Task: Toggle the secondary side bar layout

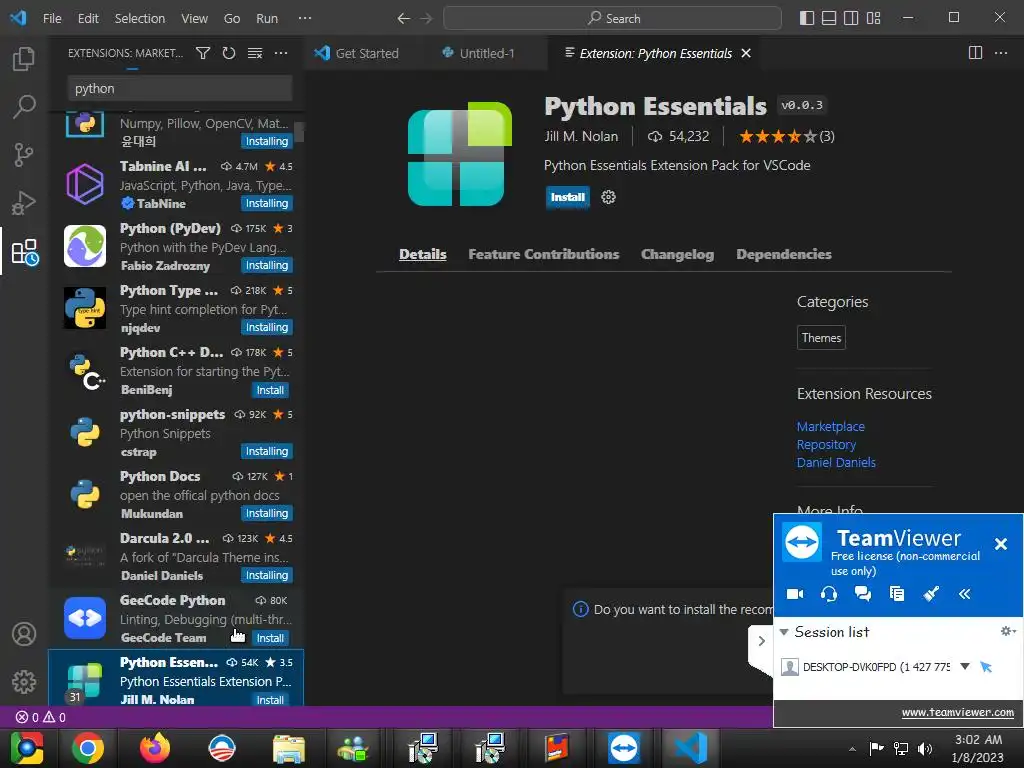Action: (851, 18)
